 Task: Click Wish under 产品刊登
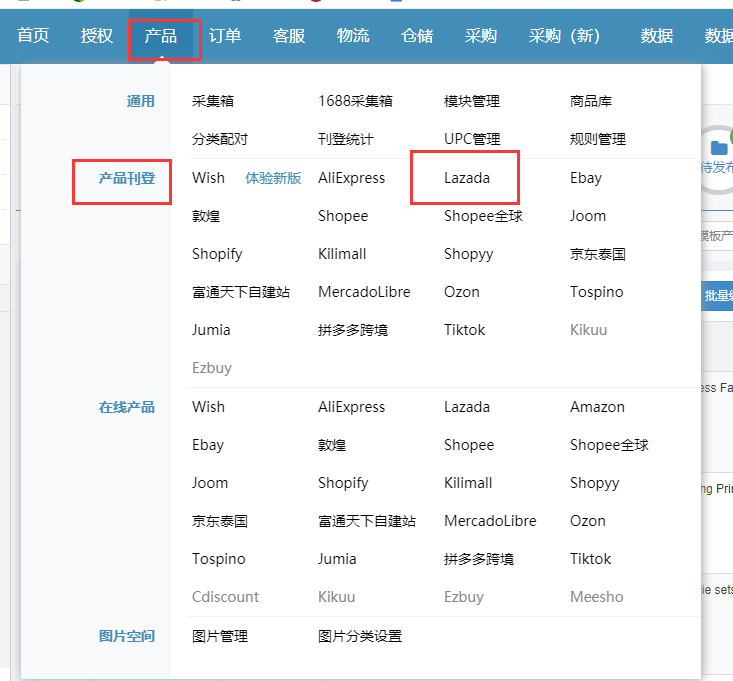tap(208, 178)
